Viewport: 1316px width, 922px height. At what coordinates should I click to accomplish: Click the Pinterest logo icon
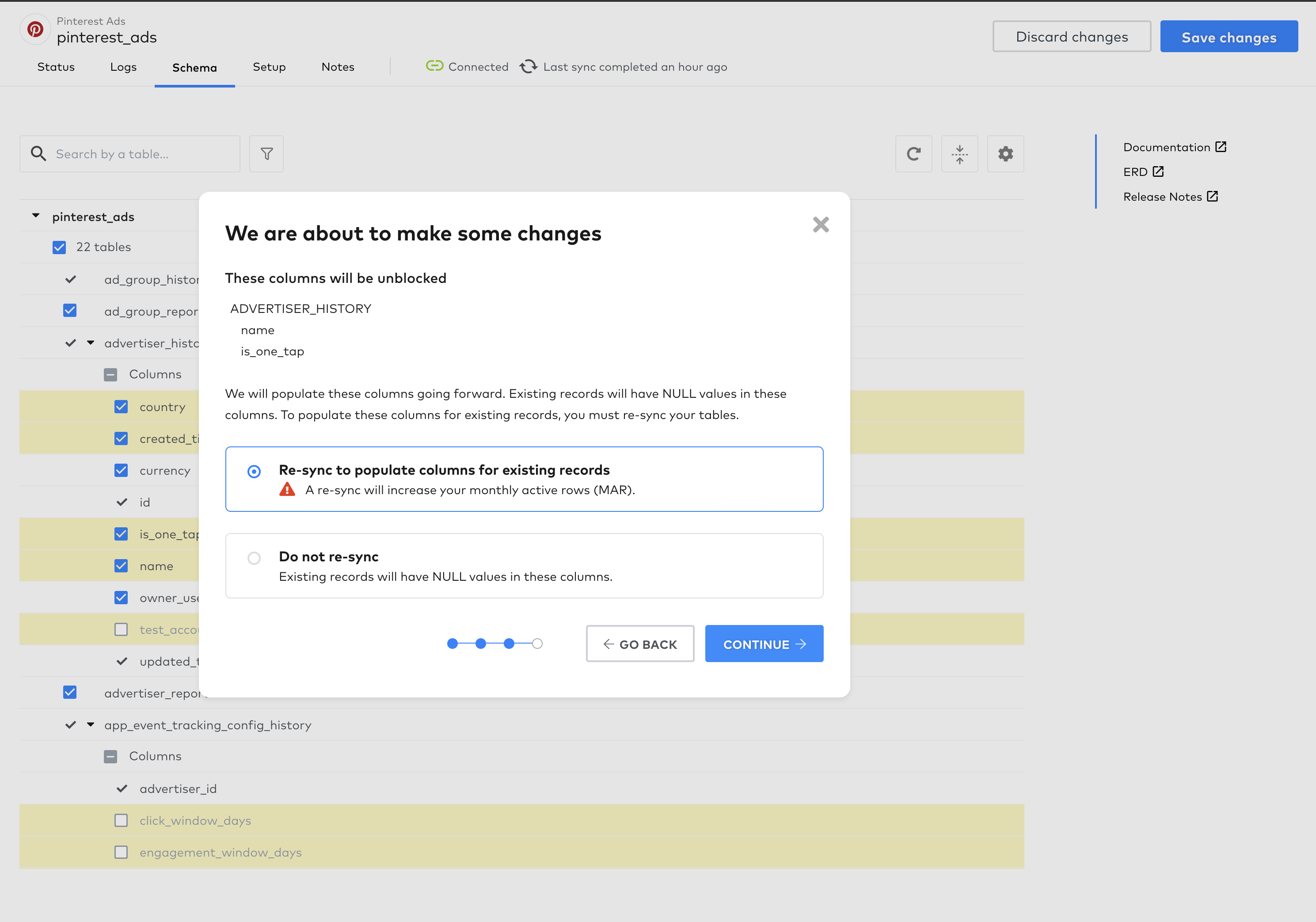point(35,29)
